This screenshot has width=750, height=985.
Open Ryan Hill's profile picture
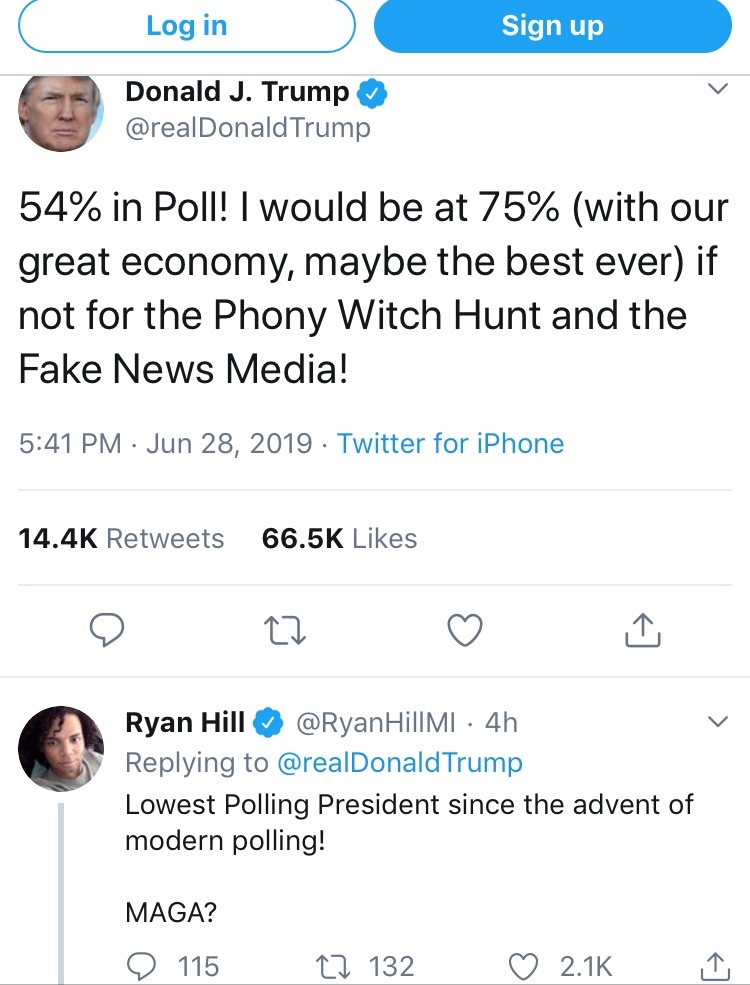click(x=62, y=748)
